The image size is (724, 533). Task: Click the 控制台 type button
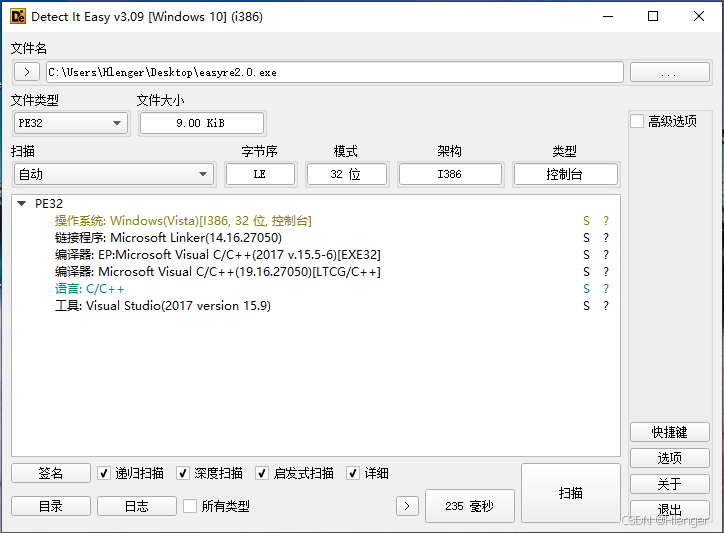[566, 174]
